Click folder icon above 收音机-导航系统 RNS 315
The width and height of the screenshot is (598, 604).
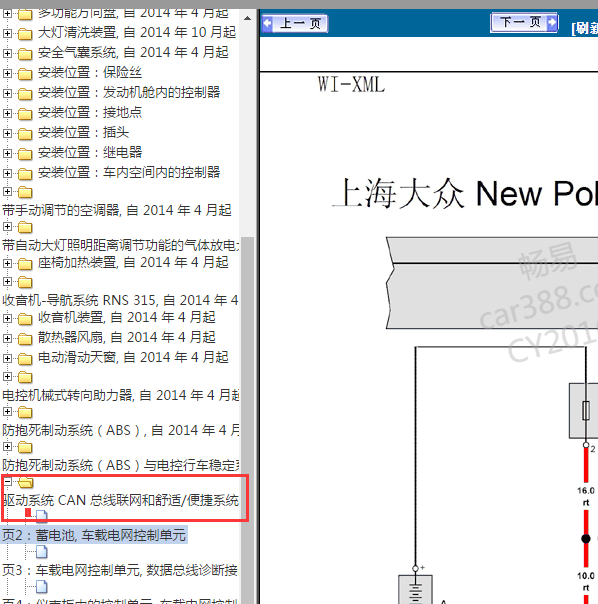25,282
